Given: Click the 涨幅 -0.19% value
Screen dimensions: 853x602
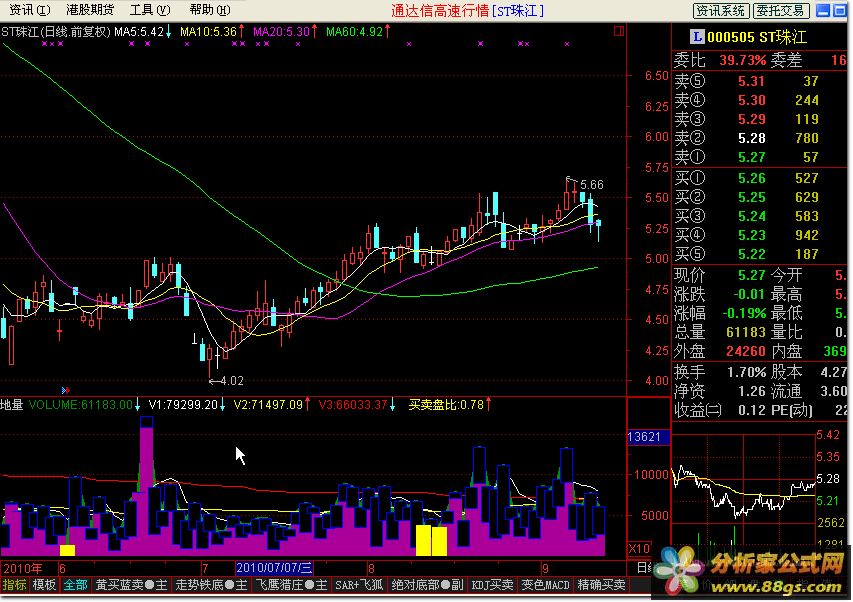Looking at the screenshot, I should [x=744, y=313].
